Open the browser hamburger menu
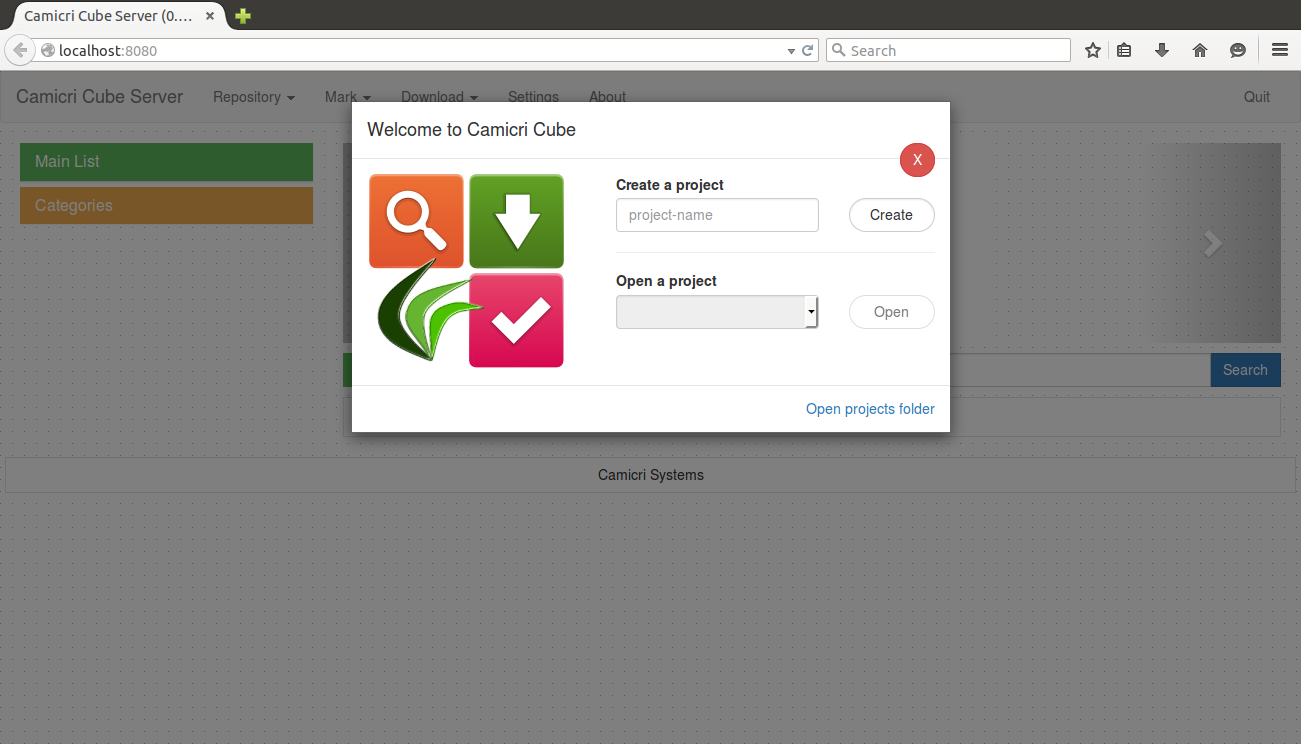 click(1280, 50)
